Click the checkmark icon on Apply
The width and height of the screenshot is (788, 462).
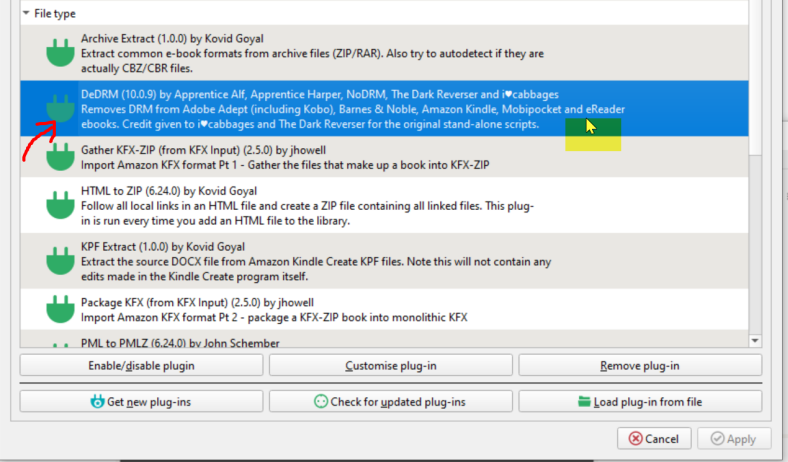coord(717,439)
